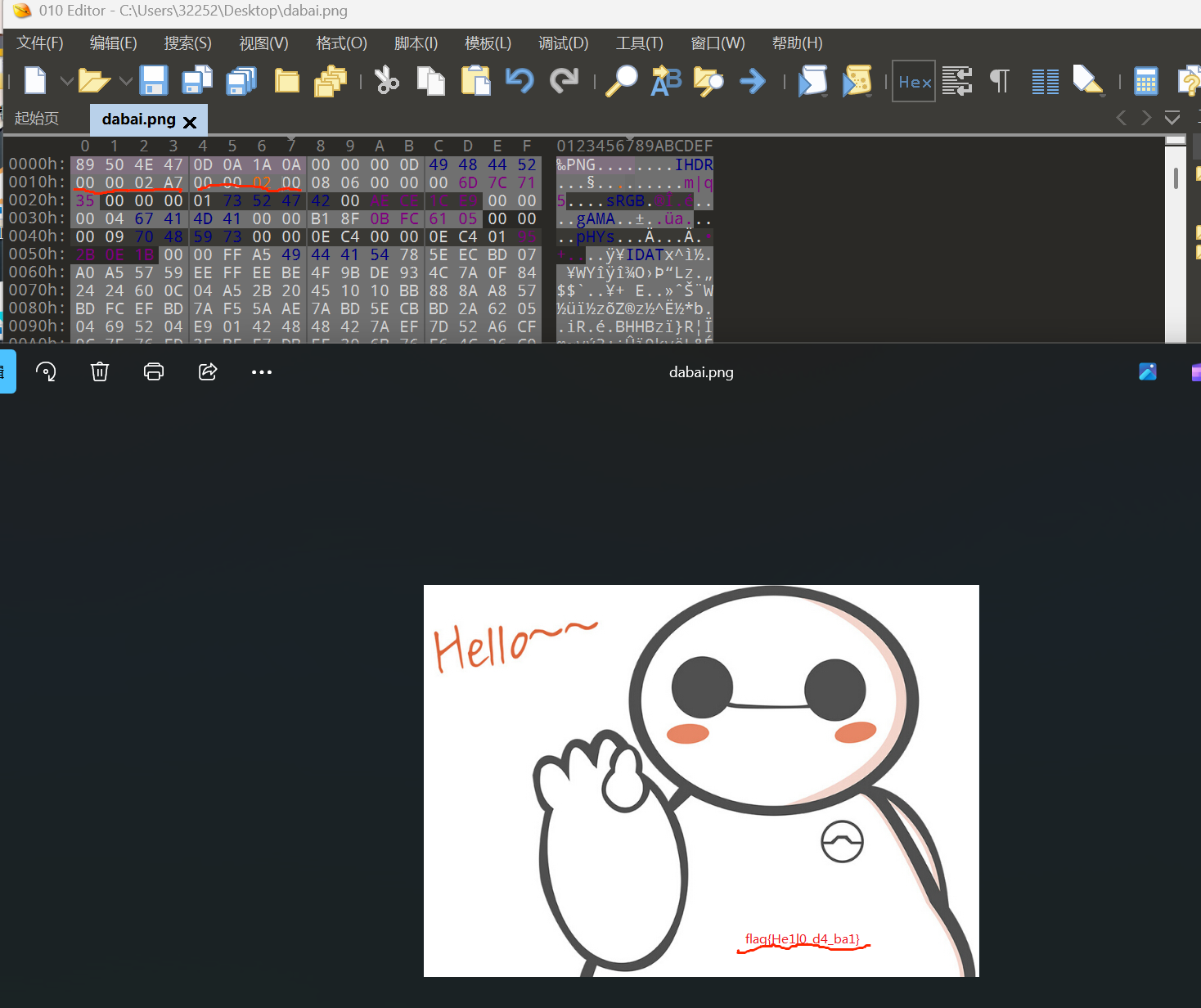Image resolution: width=1201 pixels, height=1008 pixels.
Task: Toggle Hex edit mode button
Action: click(x=914, y=81)
